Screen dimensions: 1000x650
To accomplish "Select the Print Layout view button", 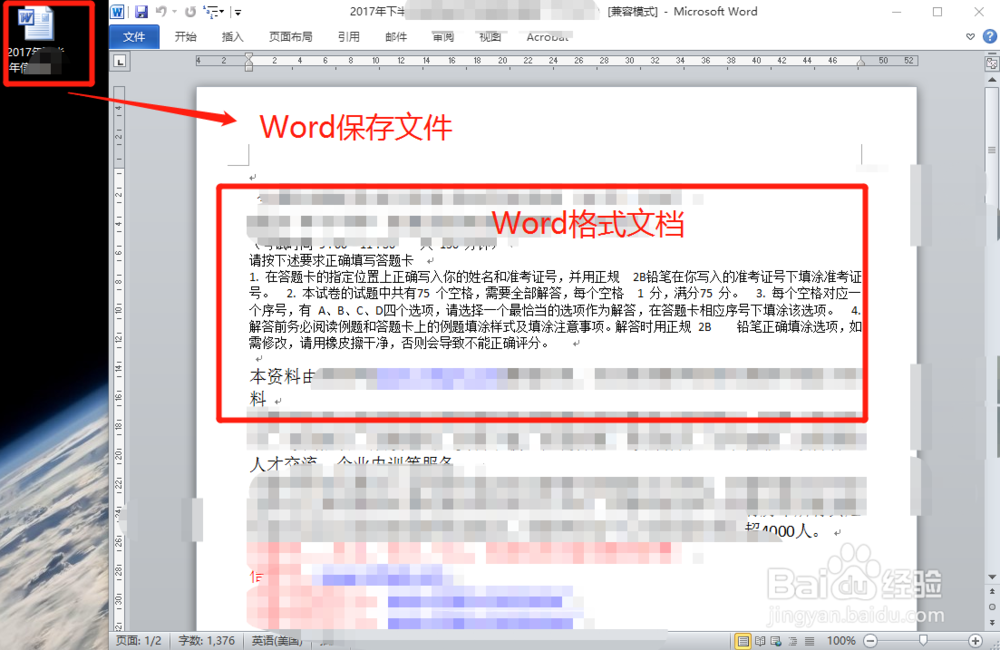I will click(x=743, y=641).
